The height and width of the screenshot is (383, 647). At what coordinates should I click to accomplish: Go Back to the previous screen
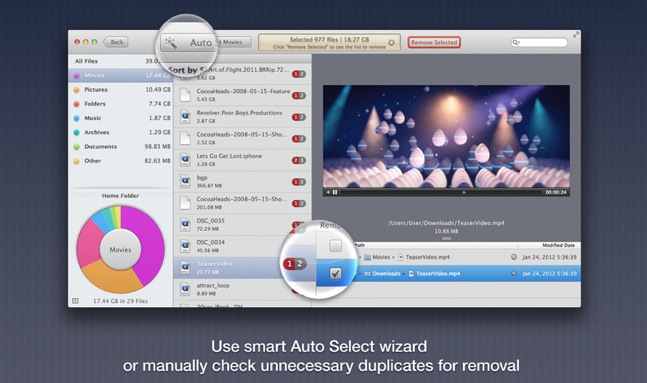[x=116, y=42]
